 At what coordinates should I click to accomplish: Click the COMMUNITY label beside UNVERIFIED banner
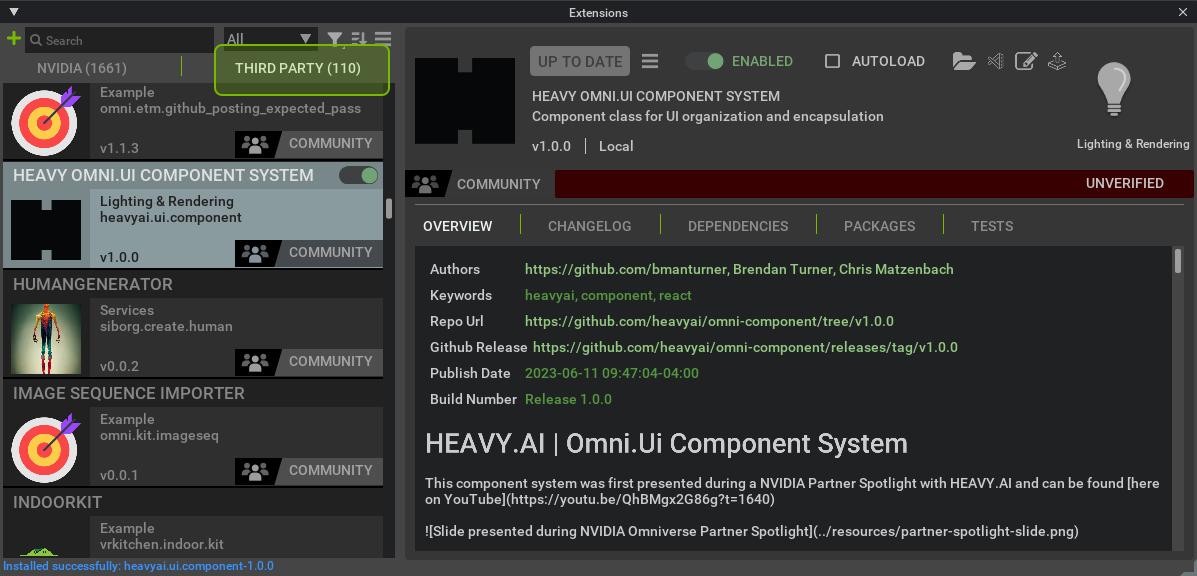tap(498, 184)
